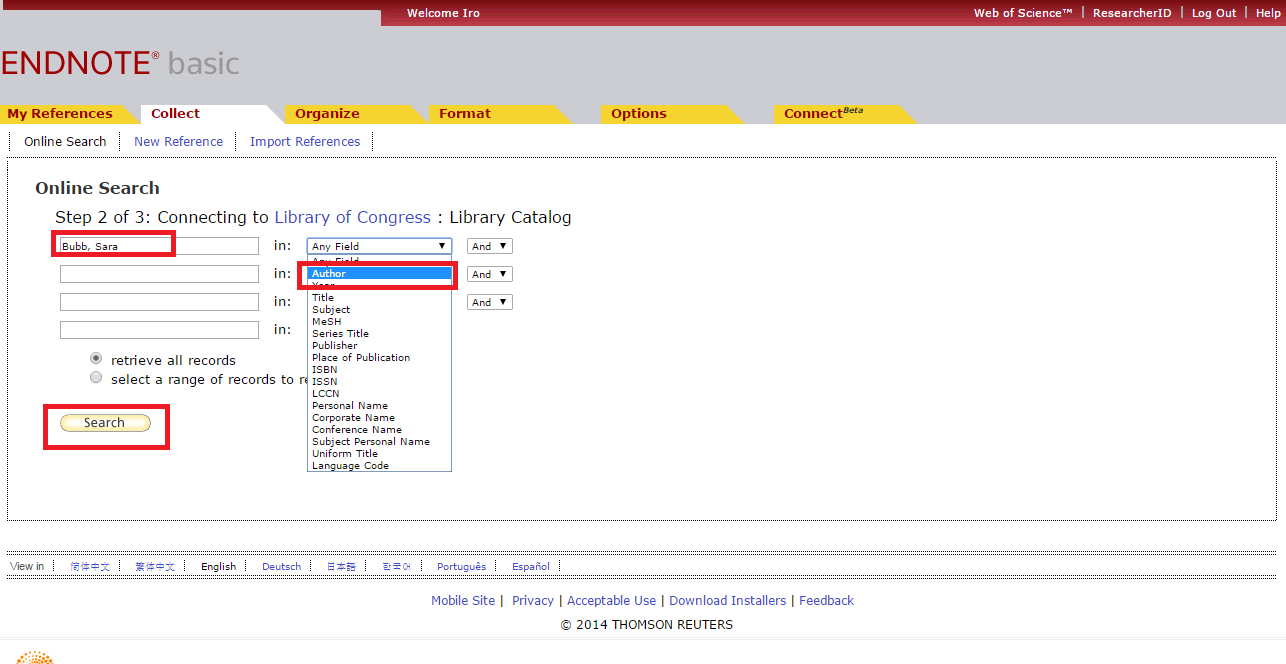Viewport: 1286px width, 664px height.
Task: Choose LCCN in the field list
Action: (x=379, y=394)
